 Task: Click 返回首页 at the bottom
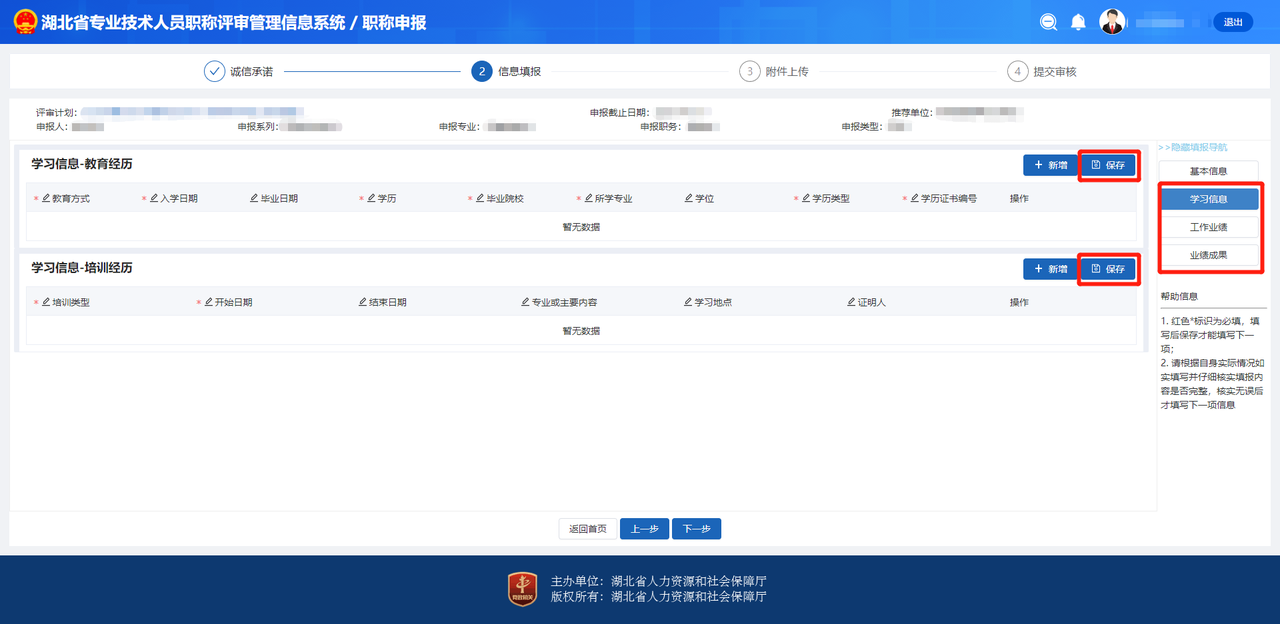tap(587, 528)
